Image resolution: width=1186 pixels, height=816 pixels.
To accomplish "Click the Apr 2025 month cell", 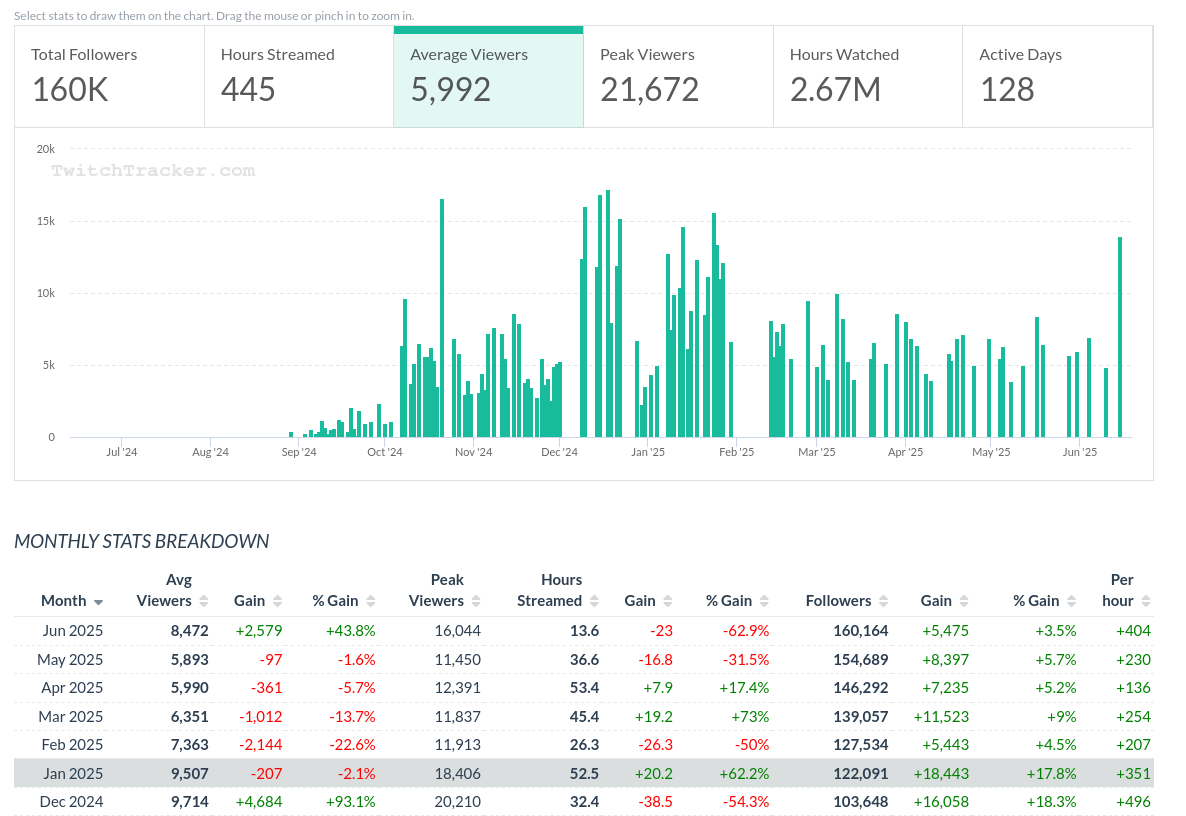I will (72, 687).
